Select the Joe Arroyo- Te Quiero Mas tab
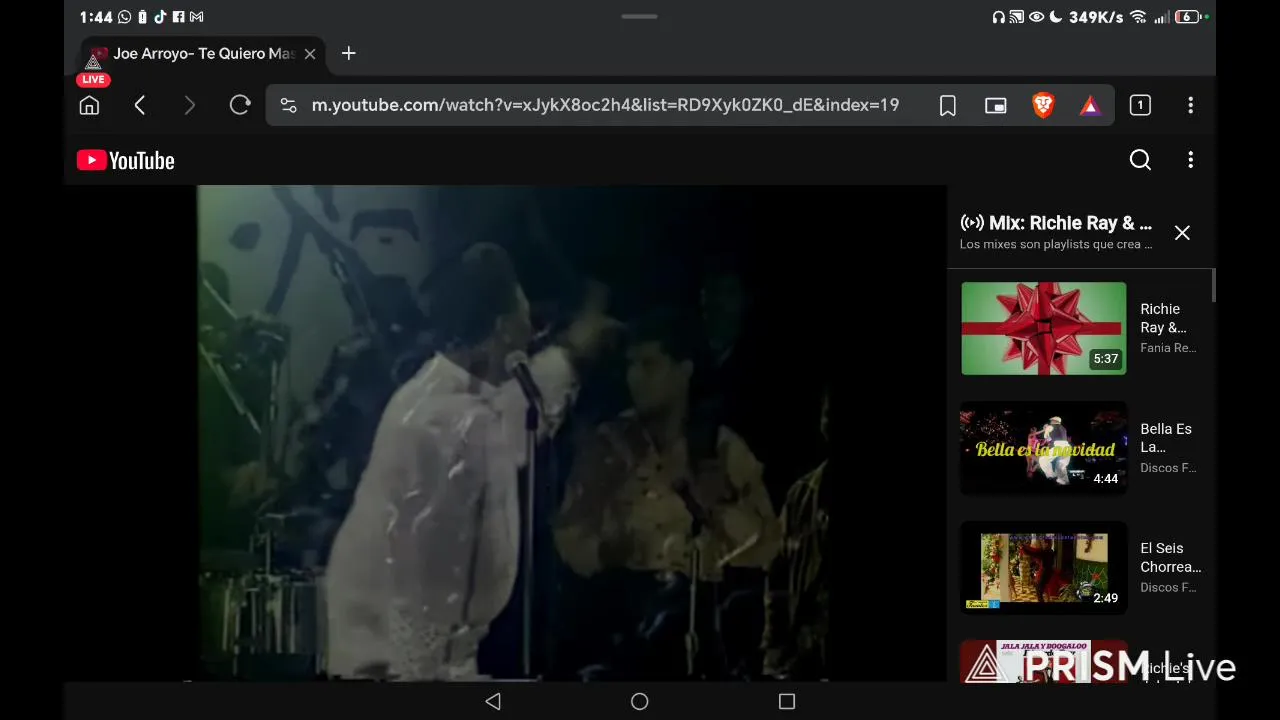The width and height of the screenshot is (1280, 720). tap(204, 54)
